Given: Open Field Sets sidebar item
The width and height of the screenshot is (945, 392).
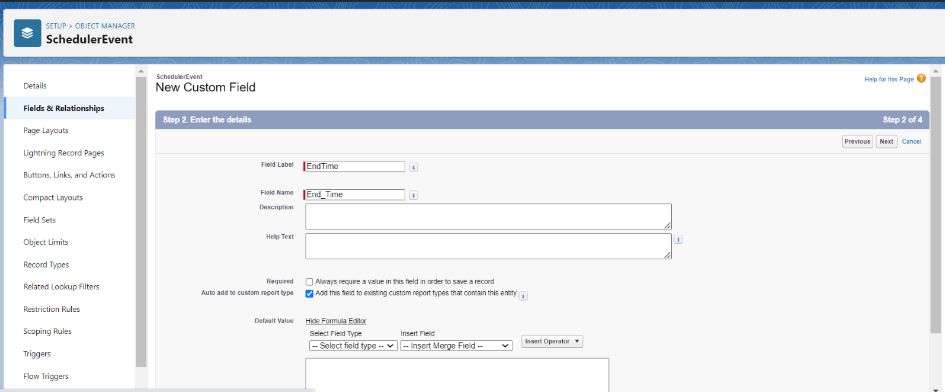Looking at the screenshot, I should click(40, 220).
